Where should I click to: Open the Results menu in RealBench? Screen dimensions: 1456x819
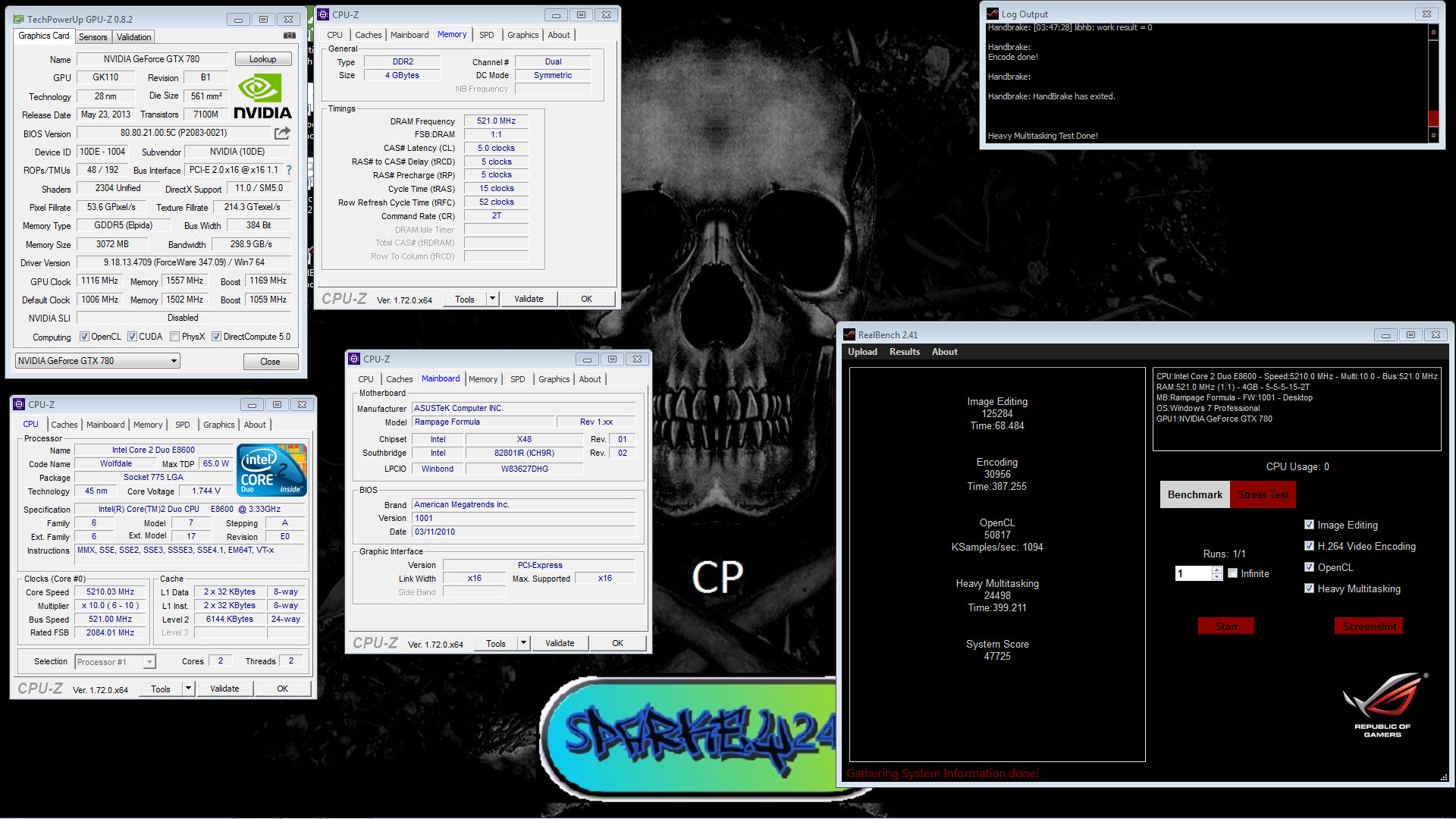pyautogui.click(x=905, y=352)
